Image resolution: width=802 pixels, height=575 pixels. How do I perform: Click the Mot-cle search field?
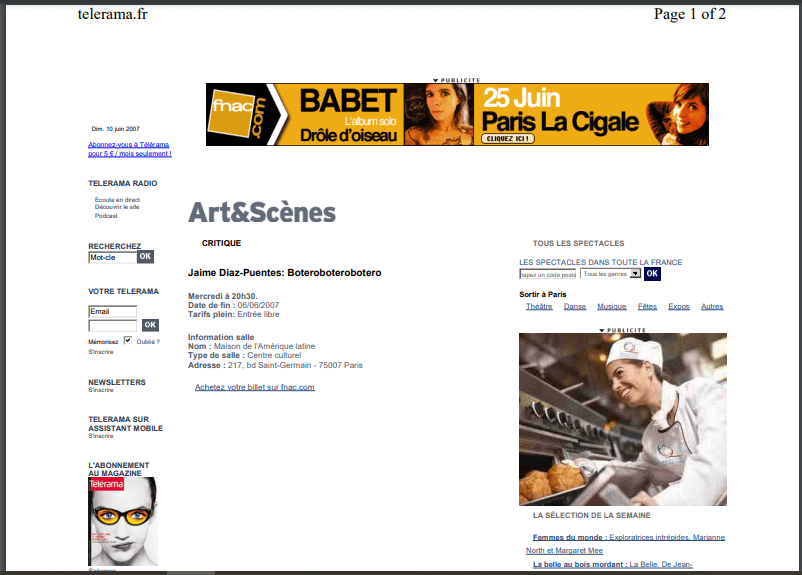[112, 257]
